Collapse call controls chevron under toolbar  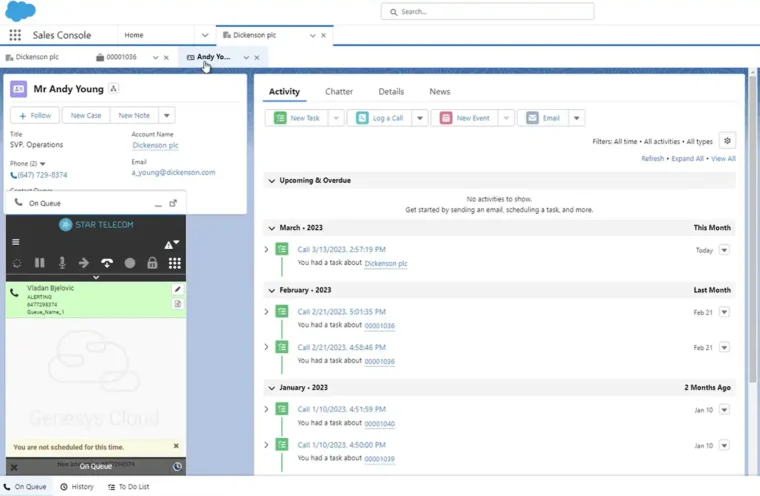(96, 277)
